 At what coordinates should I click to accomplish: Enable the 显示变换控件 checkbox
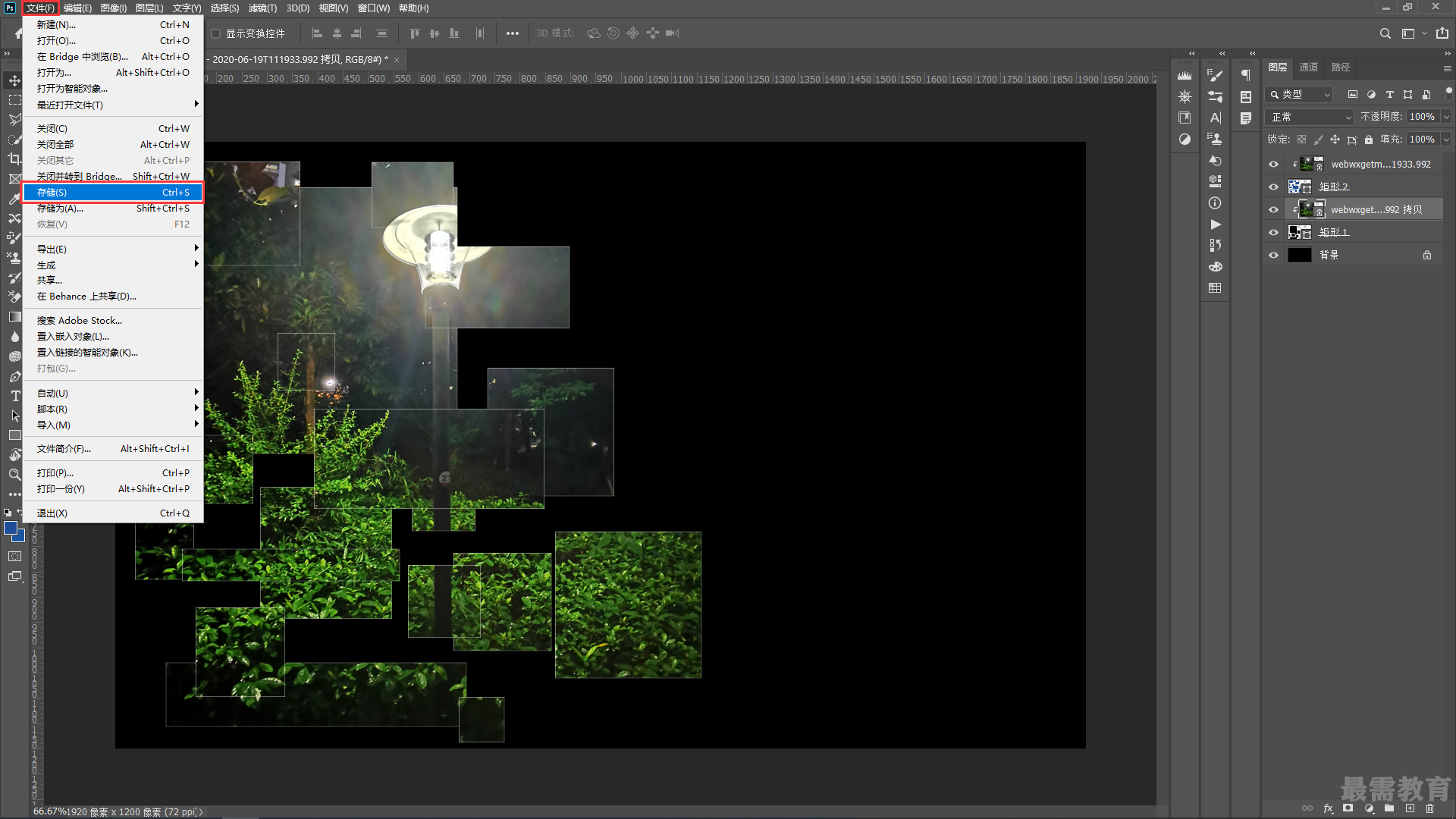pos(215,33)
